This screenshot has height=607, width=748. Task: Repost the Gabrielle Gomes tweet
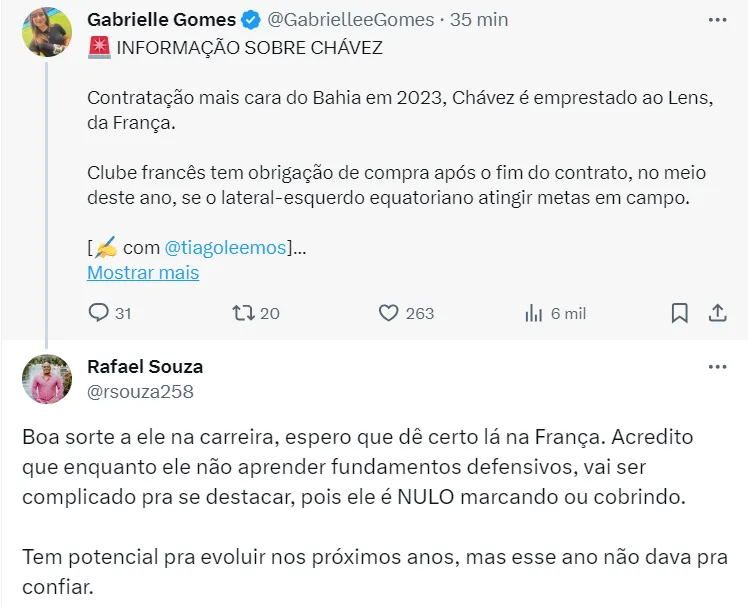point(243,313)
